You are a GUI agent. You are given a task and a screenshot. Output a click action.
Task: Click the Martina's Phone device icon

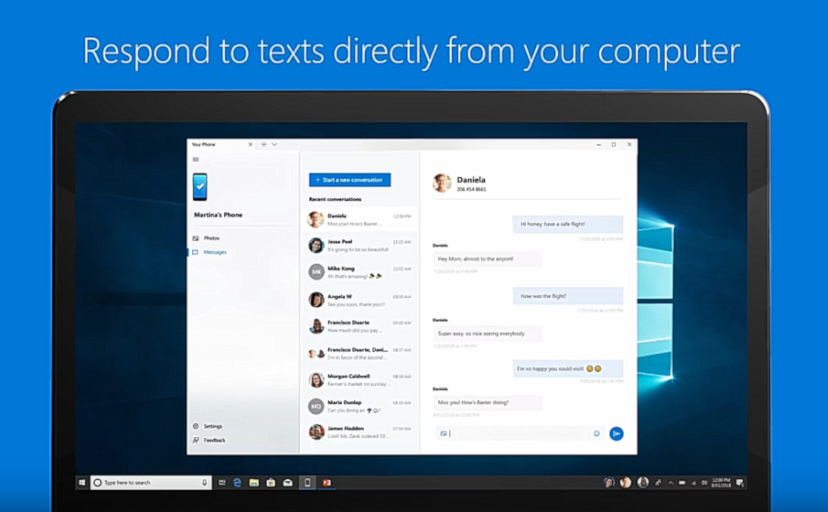tap(200, 187)
